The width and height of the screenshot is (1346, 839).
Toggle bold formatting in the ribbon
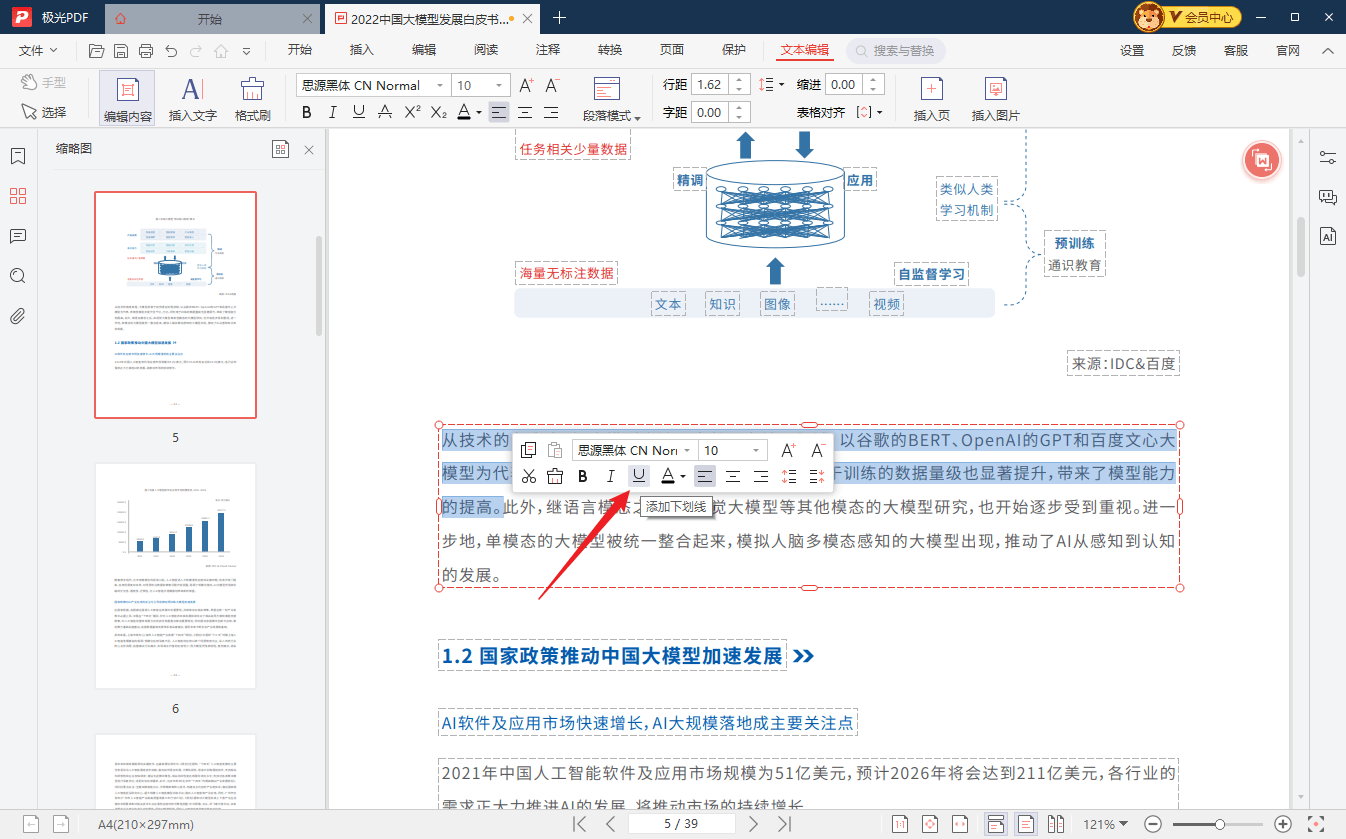tap(307, 113)
